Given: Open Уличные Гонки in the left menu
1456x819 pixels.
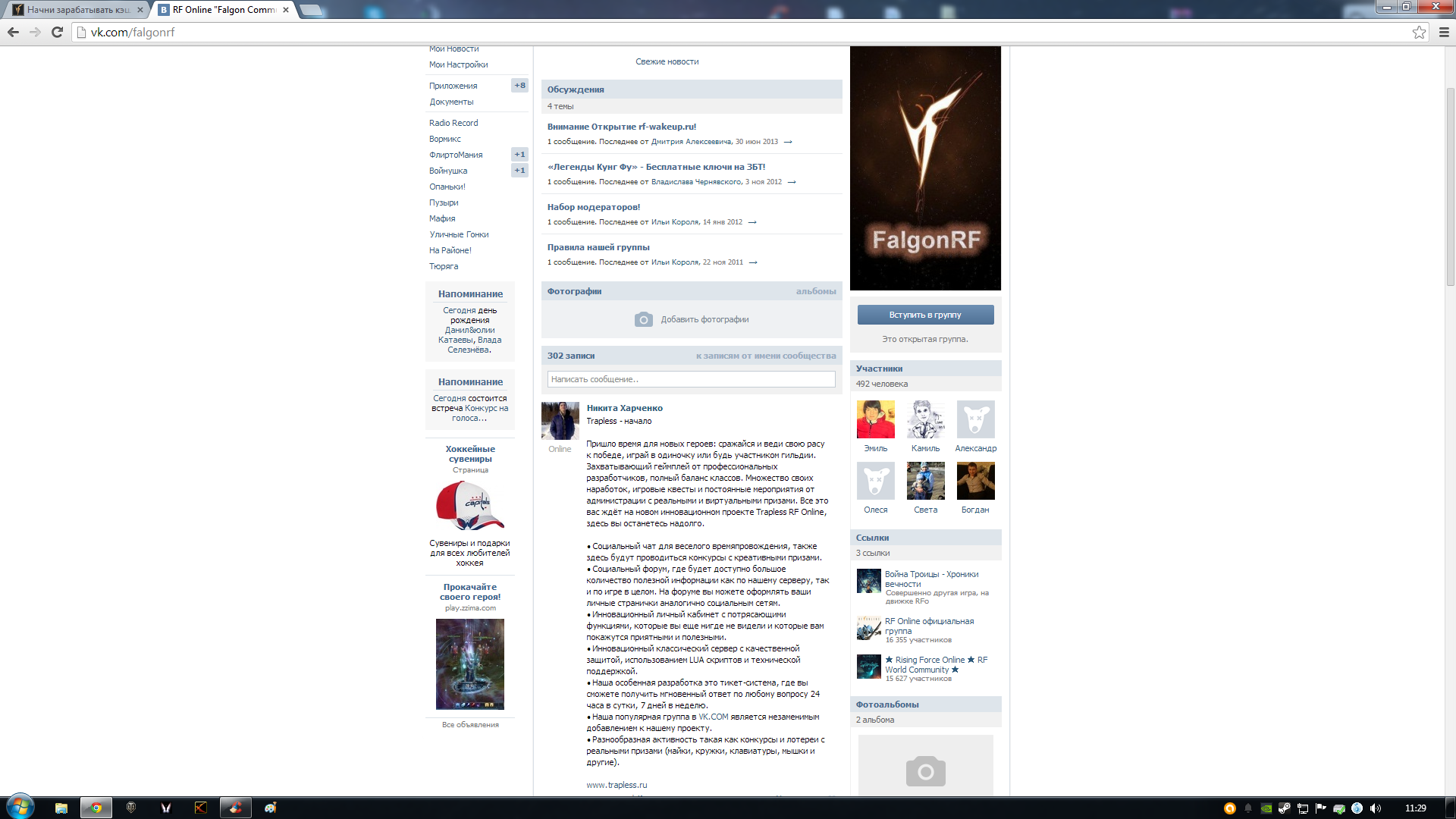Looking at the screenshot, I should coord(459,234).
